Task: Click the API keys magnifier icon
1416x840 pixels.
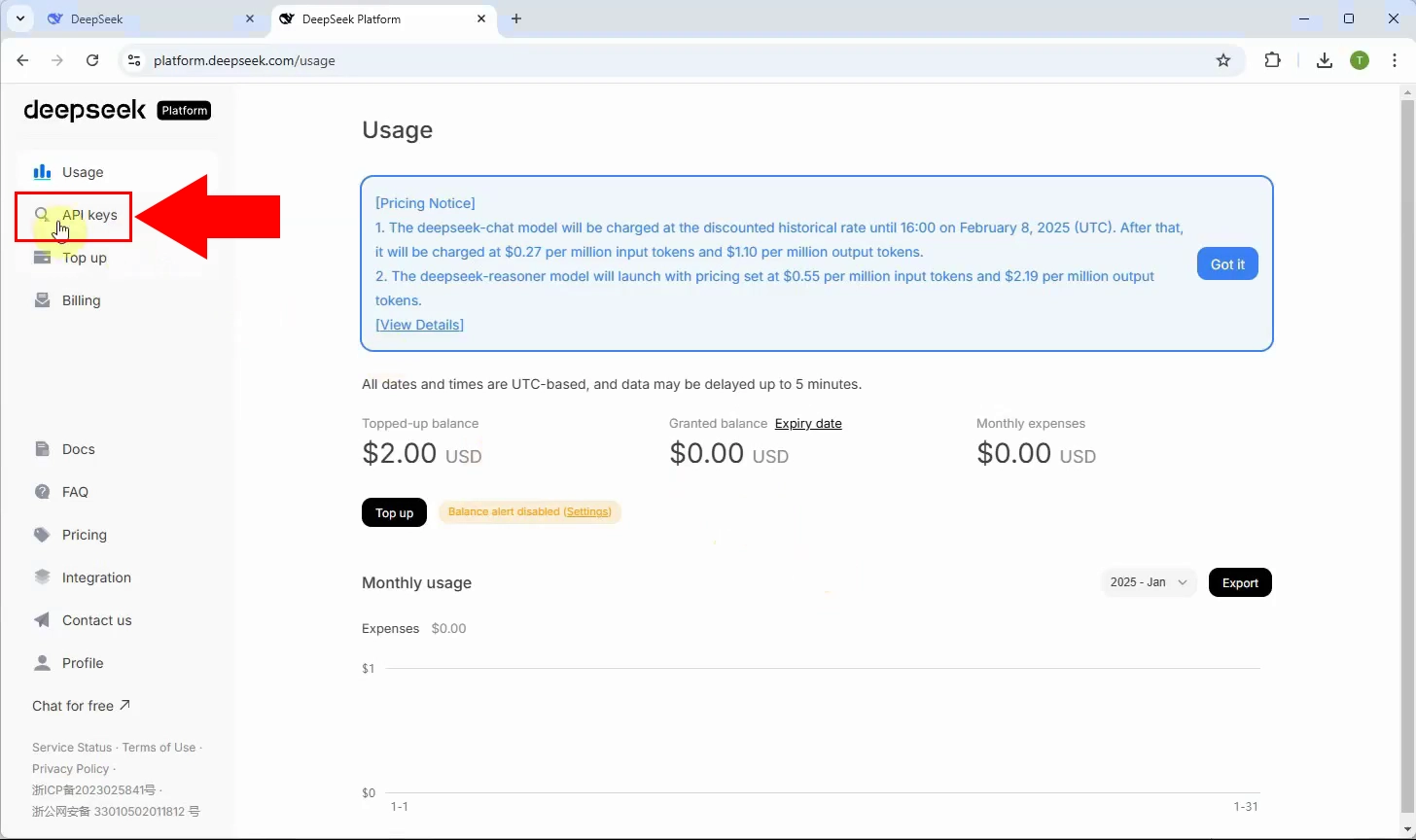Action: [x=42, y=215]
